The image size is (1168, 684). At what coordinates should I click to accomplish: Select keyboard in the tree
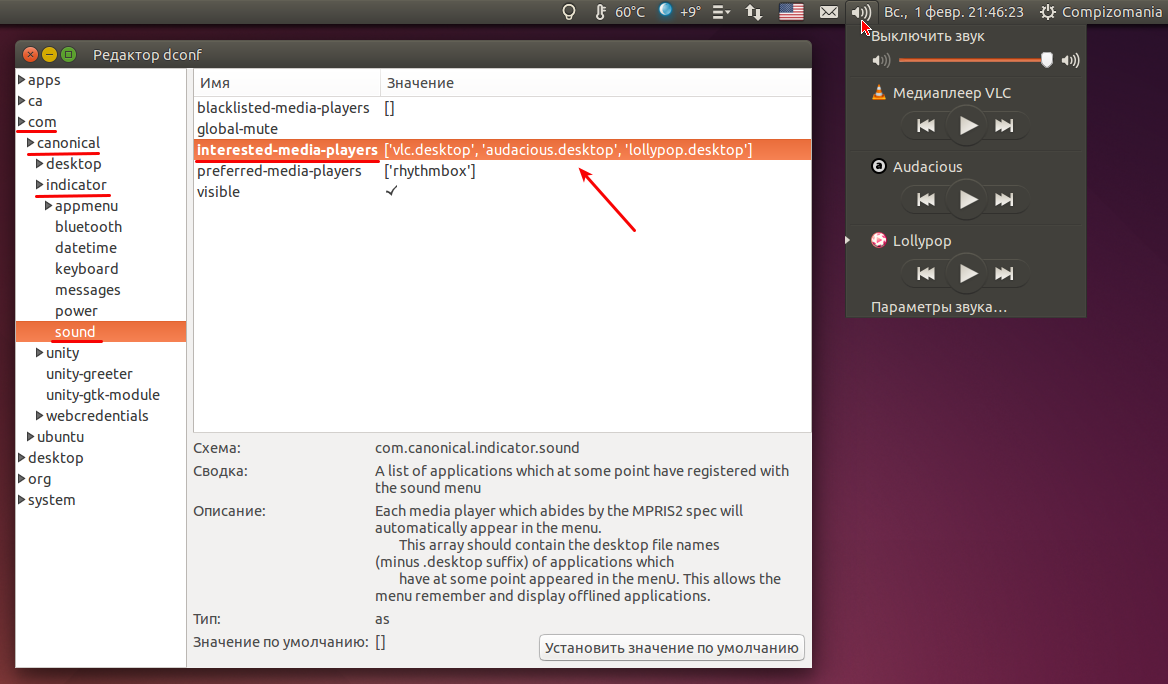point(86,268)
